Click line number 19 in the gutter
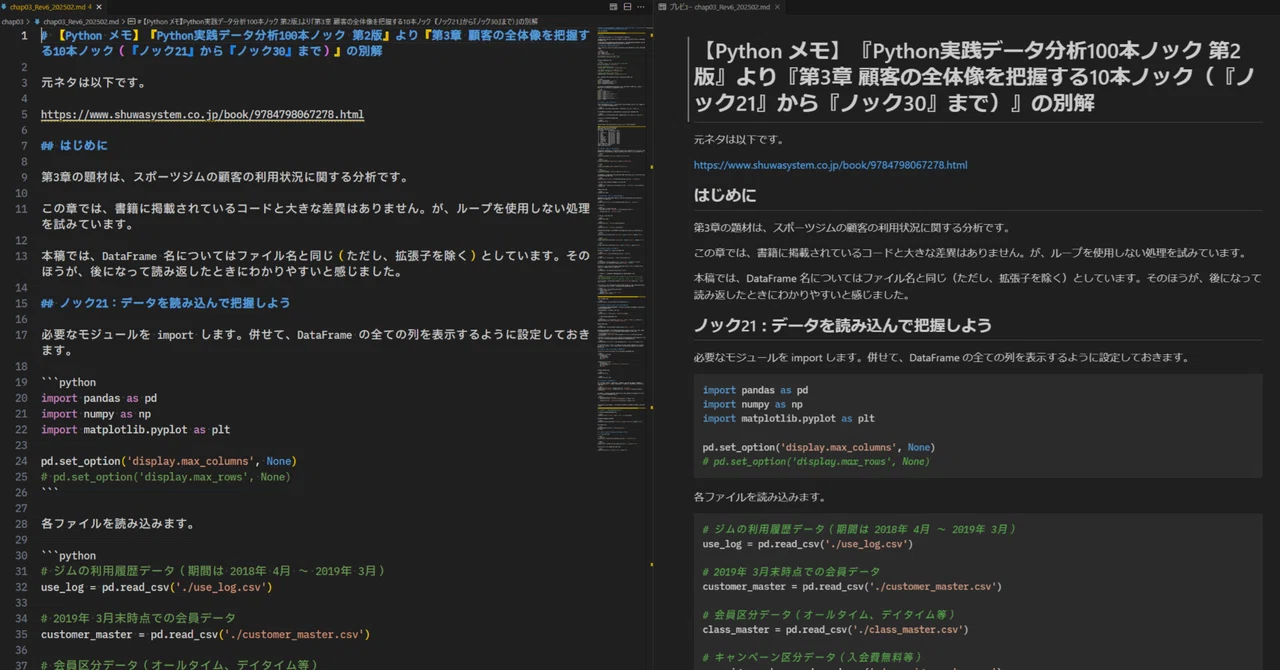This screenshot has width=1280, height=670. [21, 382]
